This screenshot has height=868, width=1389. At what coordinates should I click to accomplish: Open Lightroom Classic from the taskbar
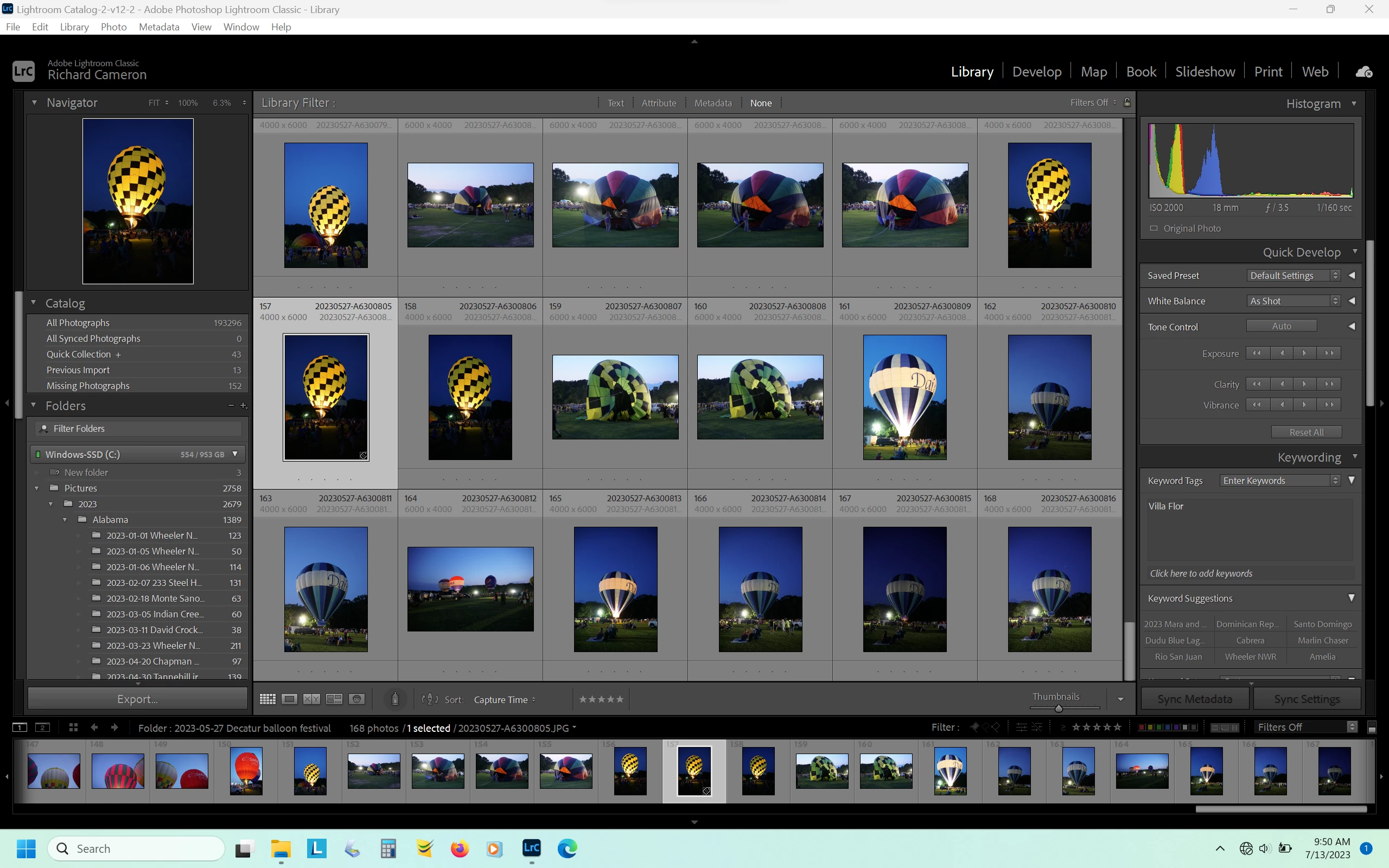point(532,848)
